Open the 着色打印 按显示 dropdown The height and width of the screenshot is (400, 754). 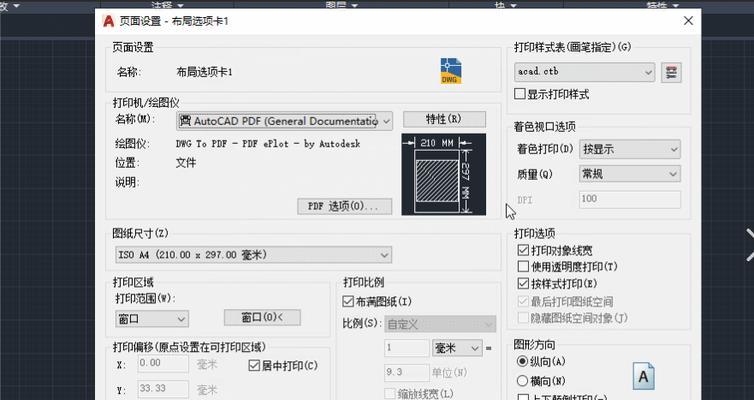(630, 150)
